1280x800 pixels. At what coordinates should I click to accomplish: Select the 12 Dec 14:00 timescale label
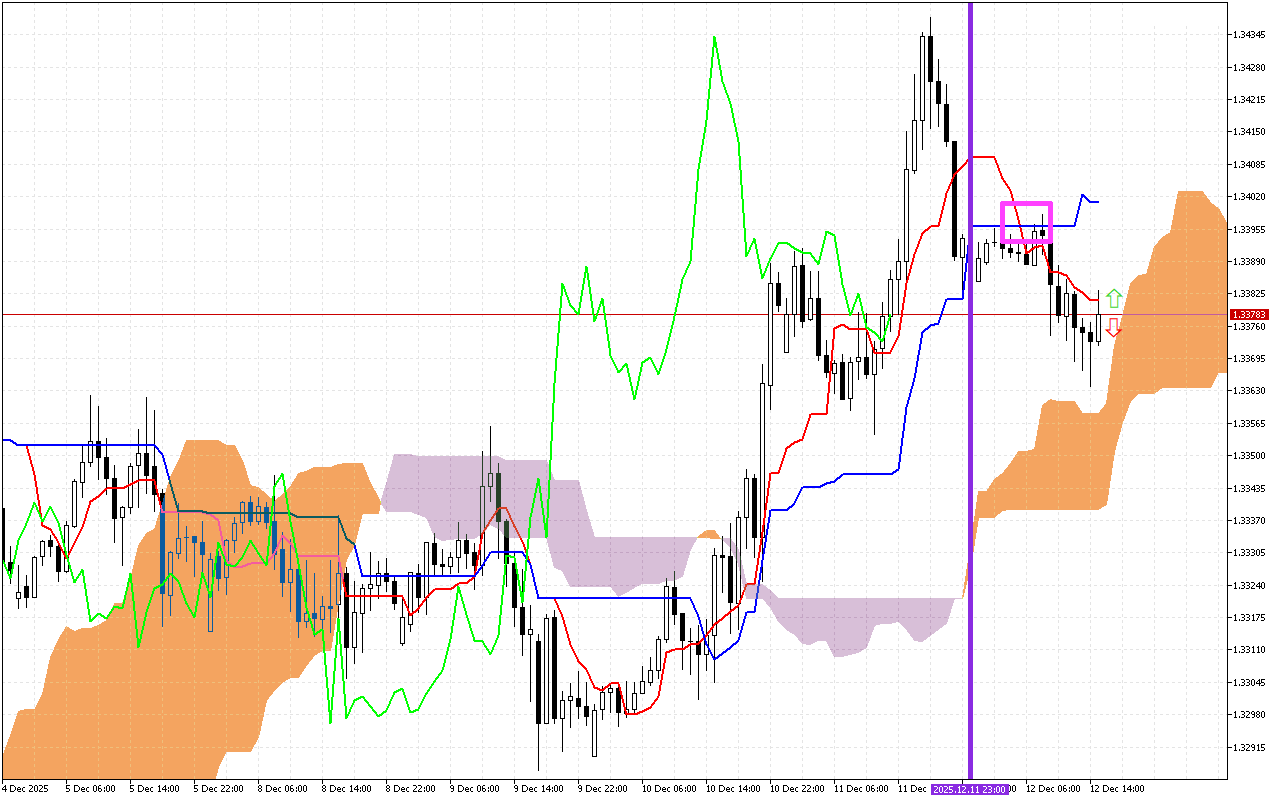coord(1115,789)
